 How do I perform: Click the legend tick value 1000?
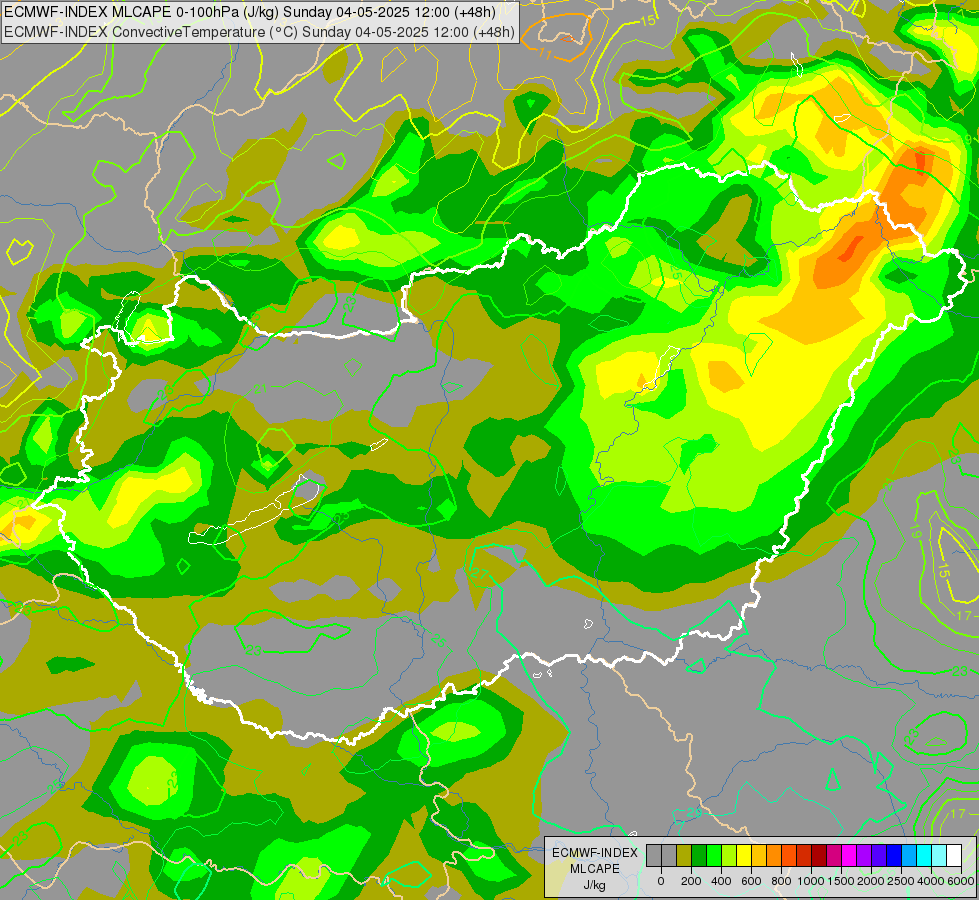coord(811,881)
